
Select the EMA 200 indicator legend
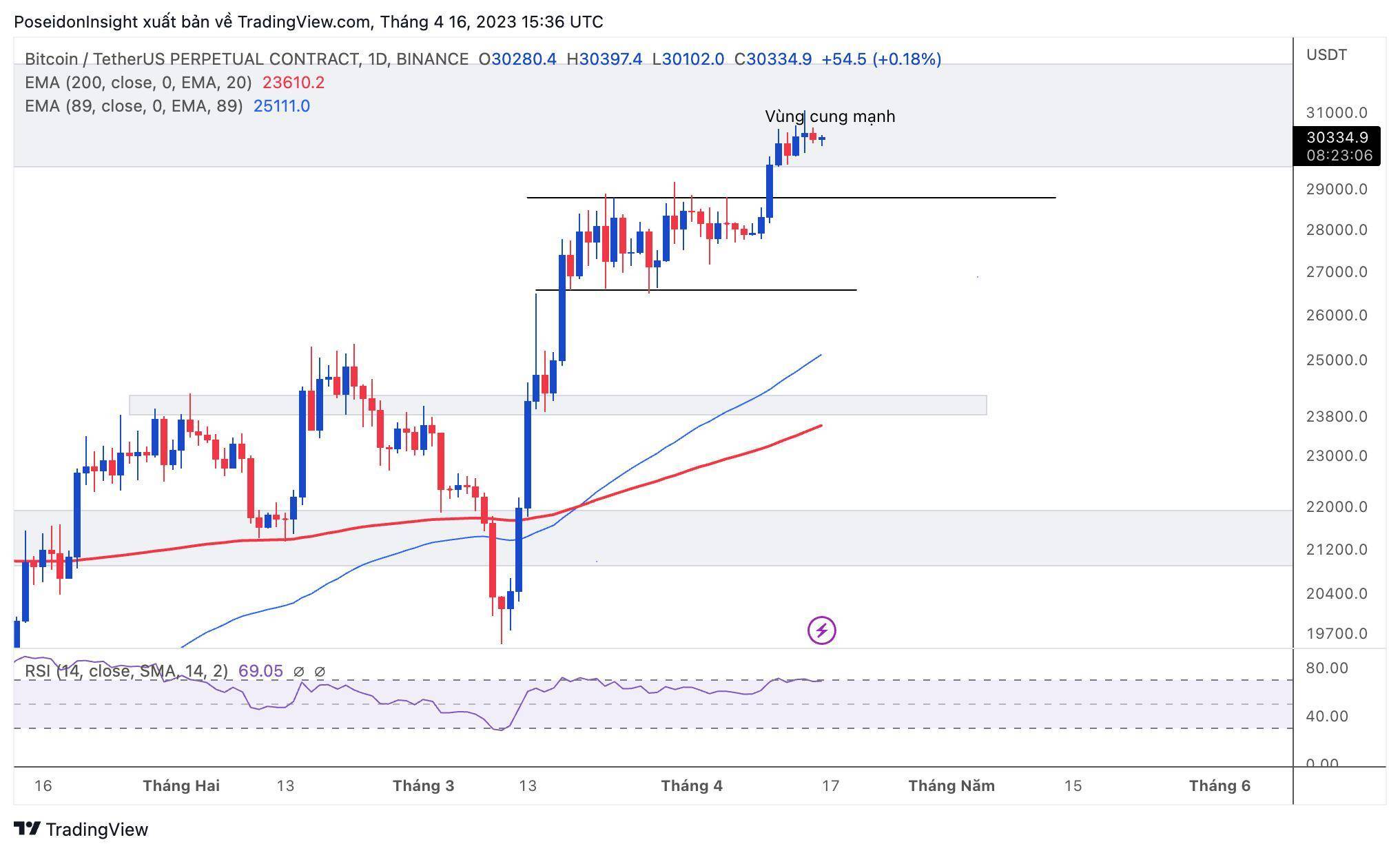138,83
